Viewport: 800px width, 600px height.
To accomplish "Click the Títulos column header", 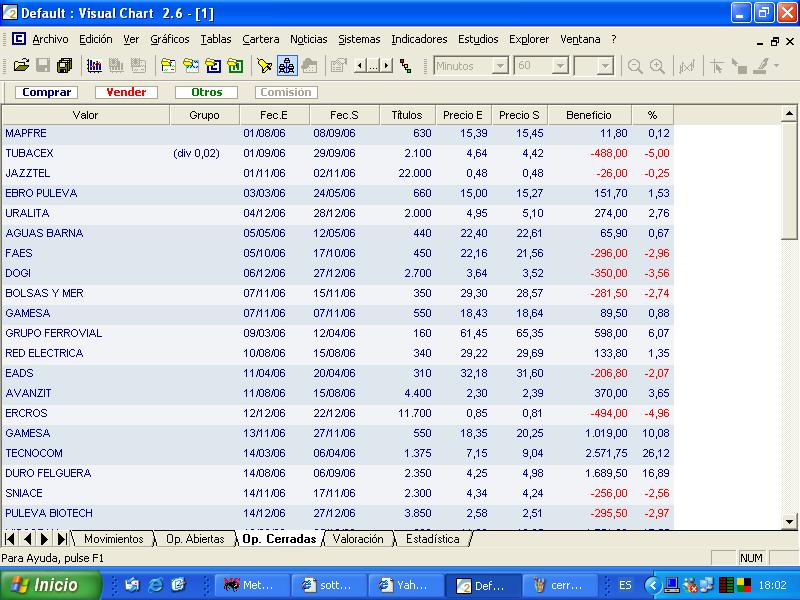I will 407,115.
